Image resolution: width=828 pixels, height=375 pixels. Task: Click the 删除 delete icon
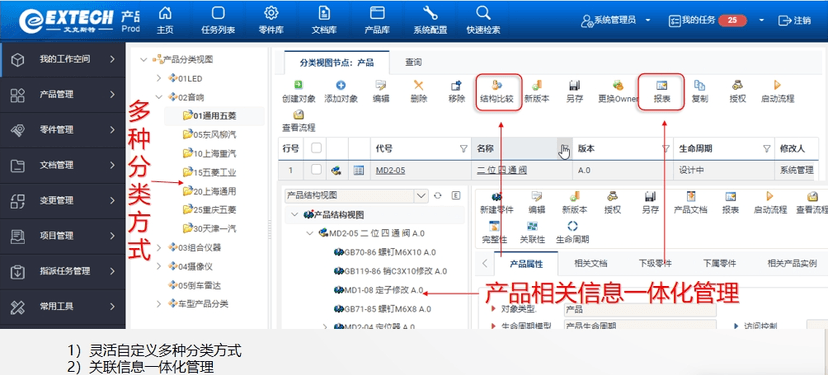[418, 91]
